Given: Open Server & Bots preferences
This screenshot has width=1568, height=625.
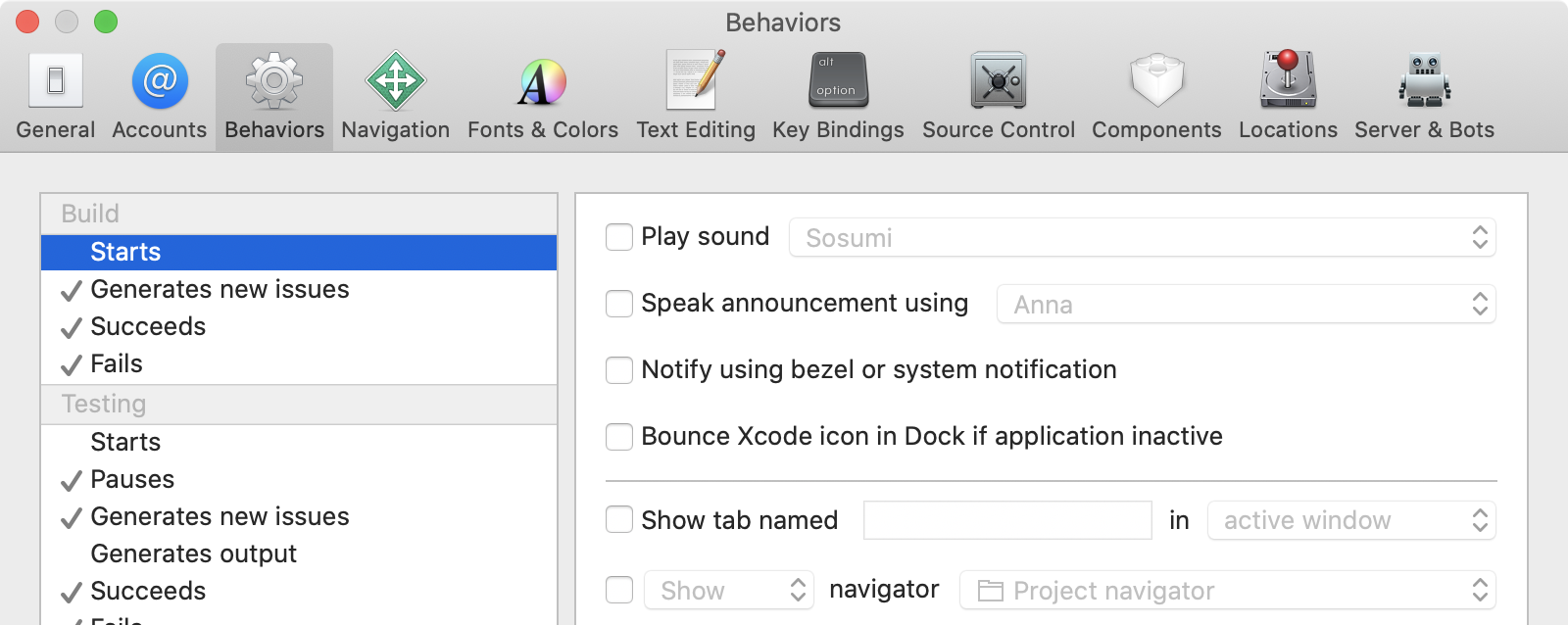Looking at the screenshot, I should [1424, 96].
